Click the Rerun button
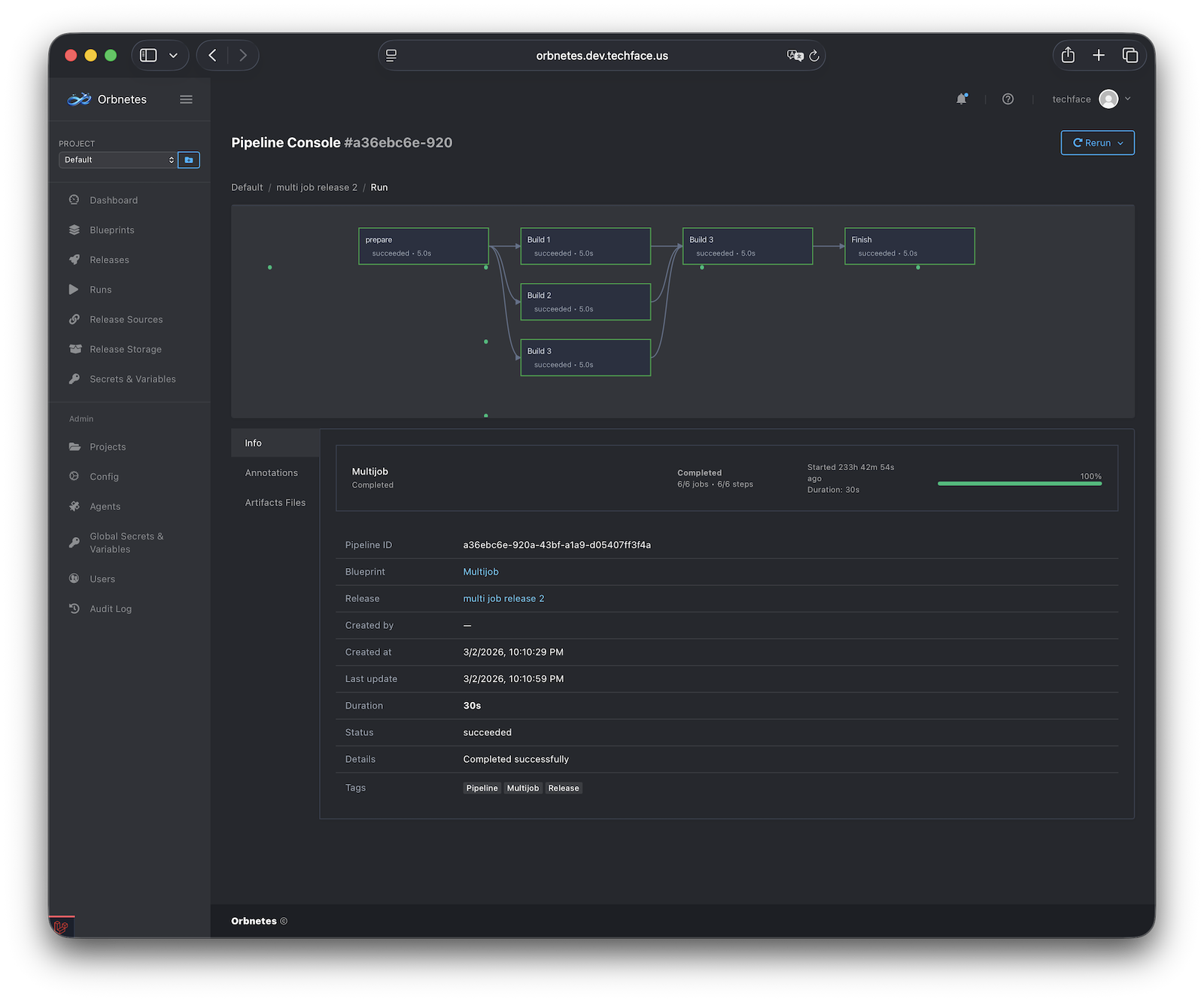The image size is (1204, 1002). [1092, 143]
